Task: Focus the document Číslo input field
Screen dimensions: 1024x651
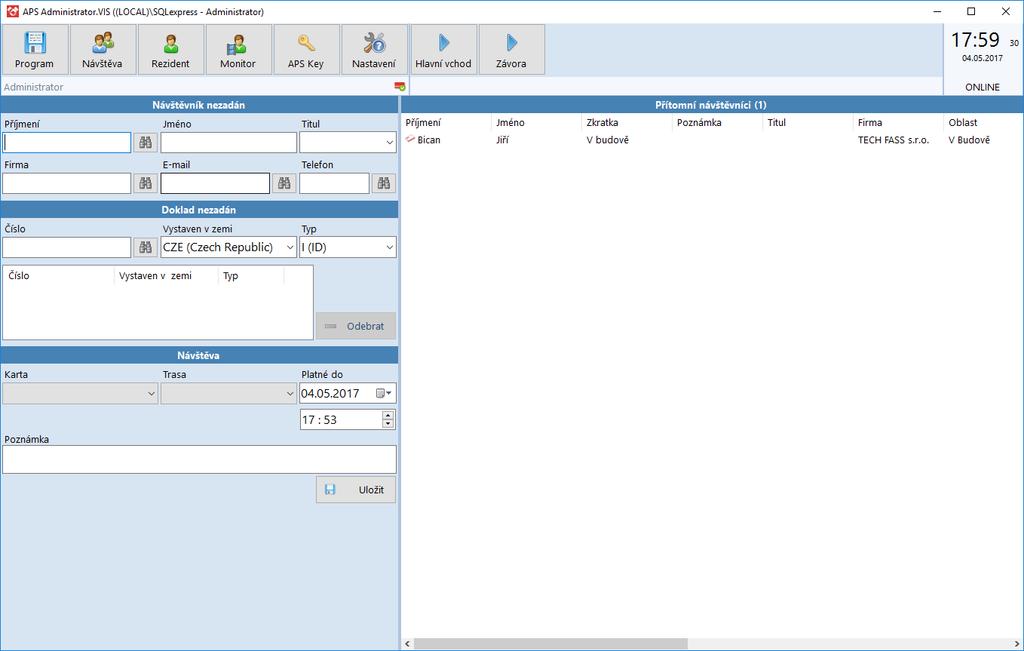Action: tap(67, 247)
